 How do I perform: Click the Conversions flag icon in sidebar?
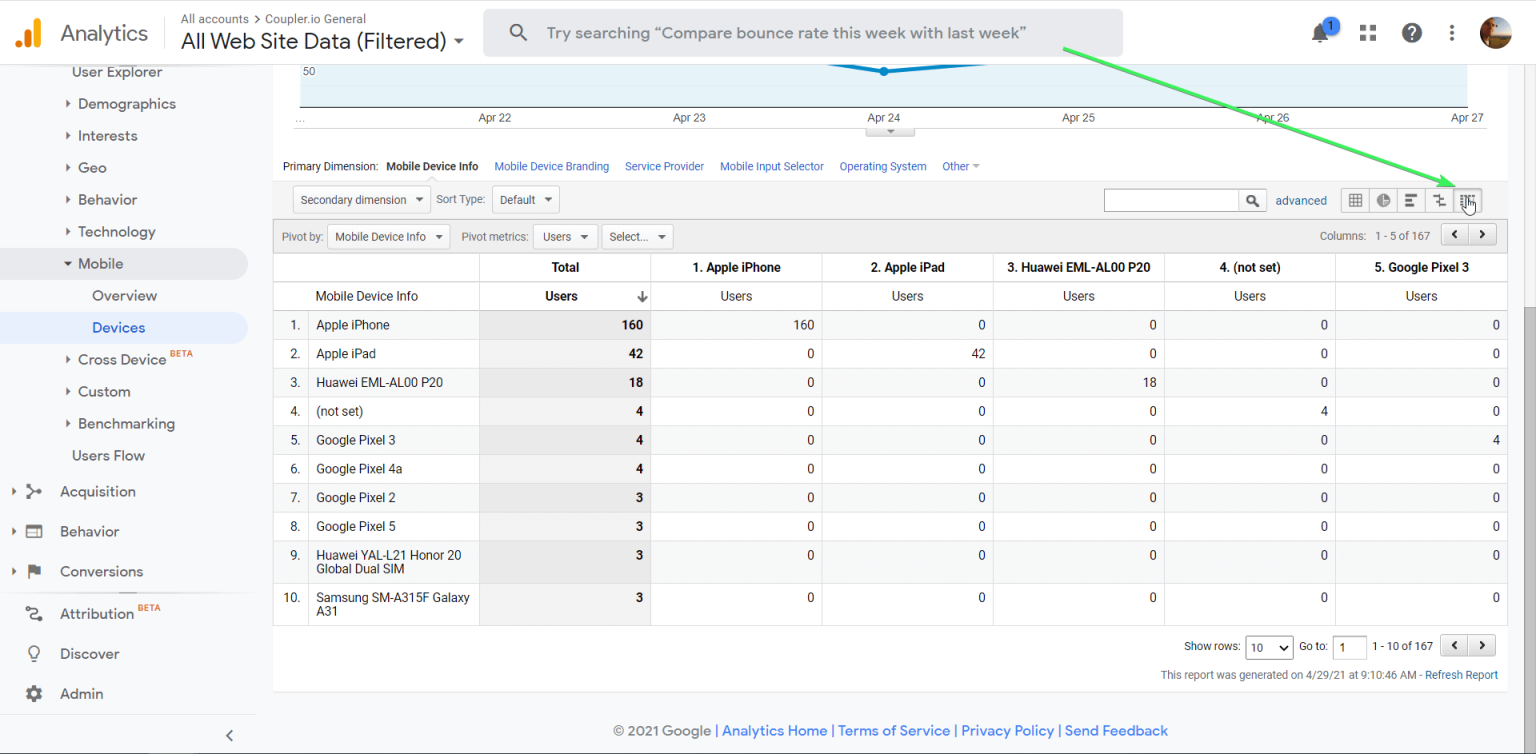click(34, 571)
